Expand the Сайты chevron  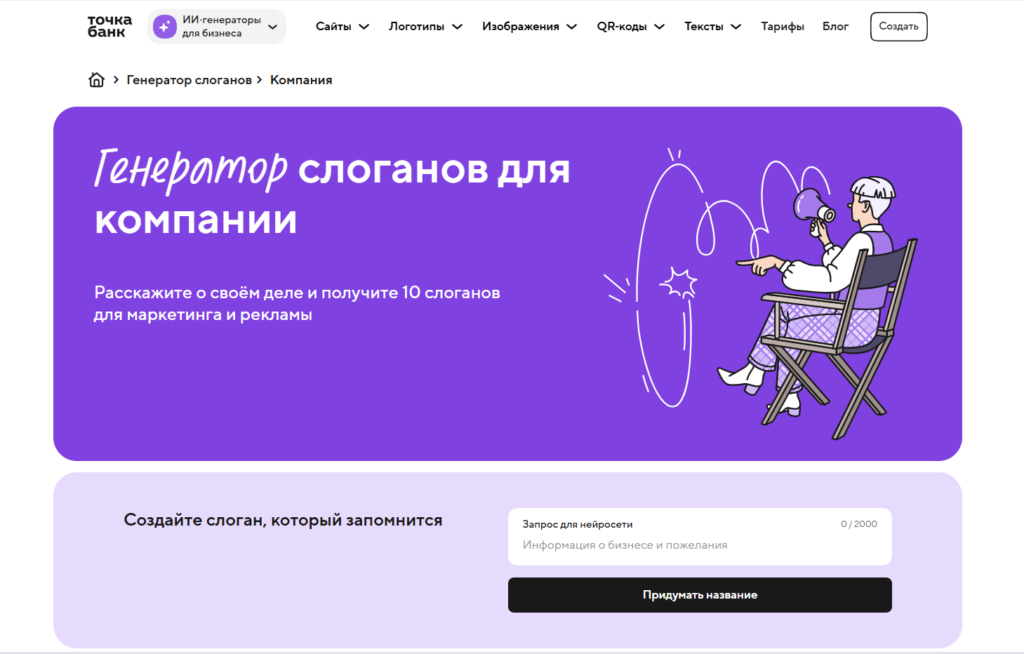[364, 27]
